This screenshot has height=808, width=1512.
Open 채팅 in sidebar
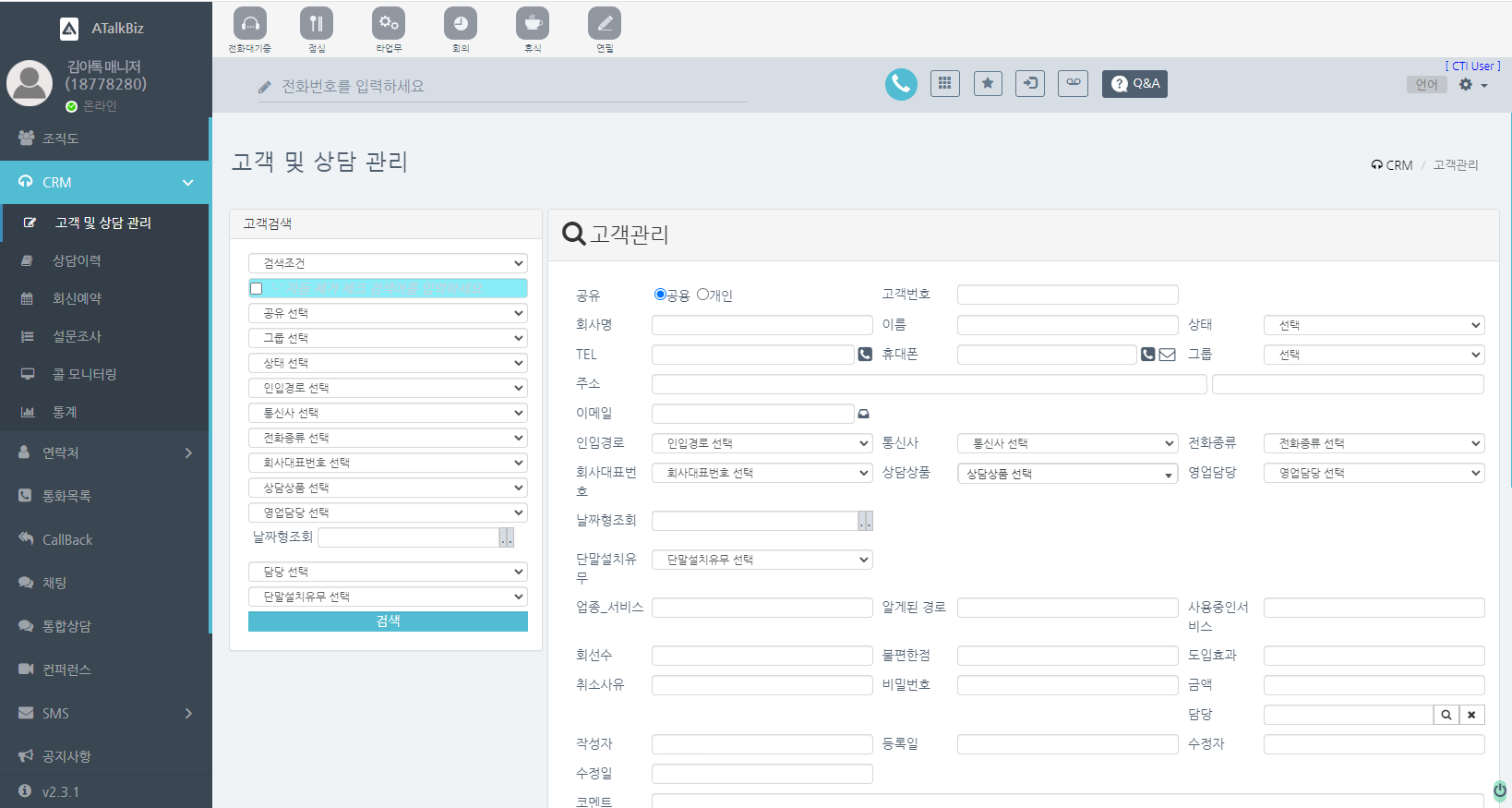pos(104,583)
